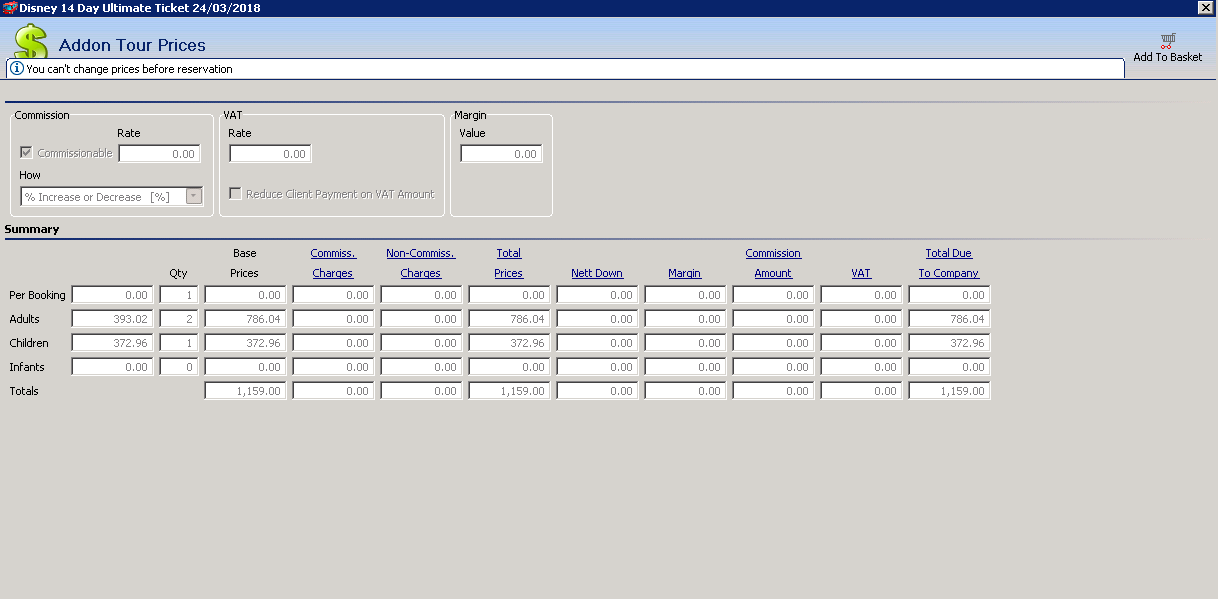The height and width of the screenshot is (599, 1218).
Task: Click the Add To Basket cart icon
Action: click(1167, 41)
